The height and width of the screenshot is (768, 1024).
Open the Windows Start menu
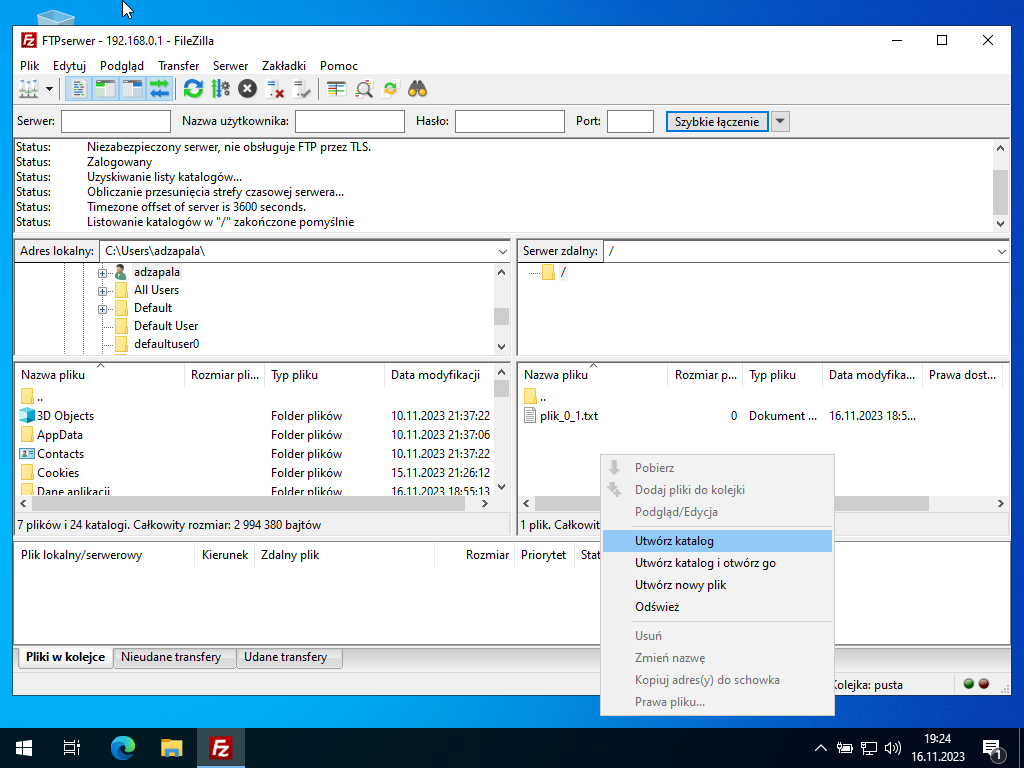pos(24,748)
